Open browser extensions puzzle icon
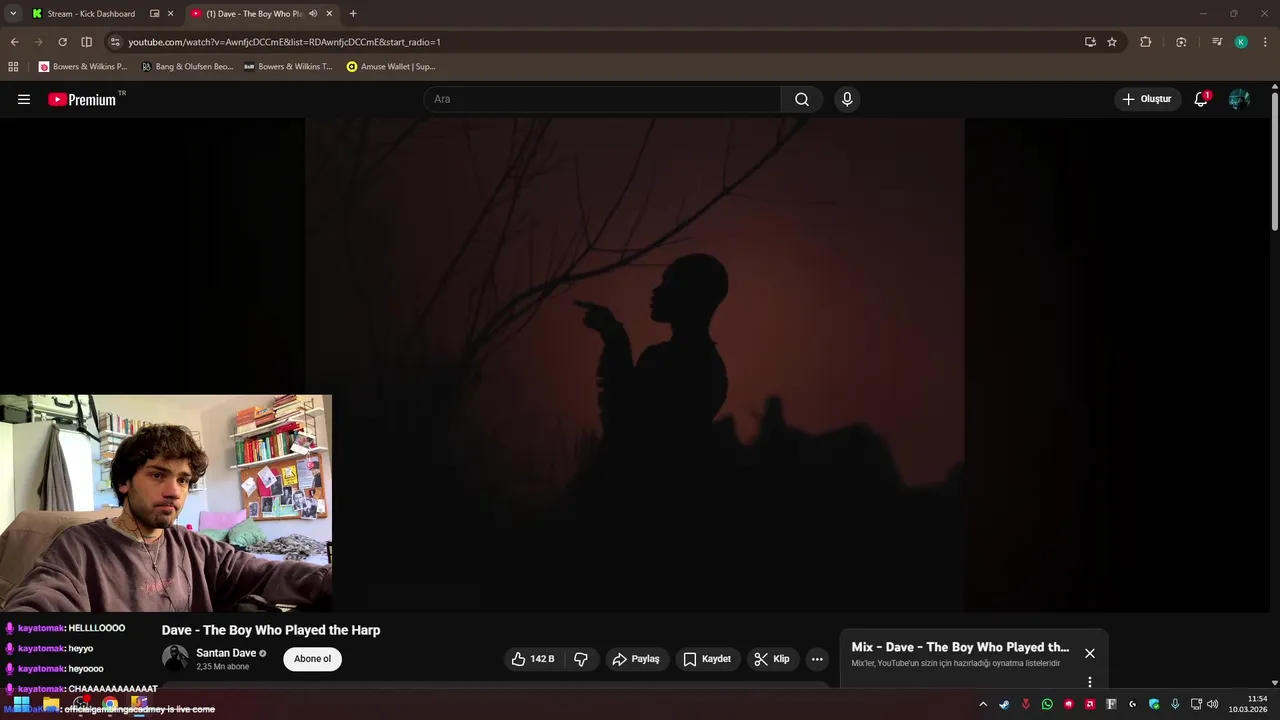Viewport: 1280px width, 720px height. coord(1146,42)
